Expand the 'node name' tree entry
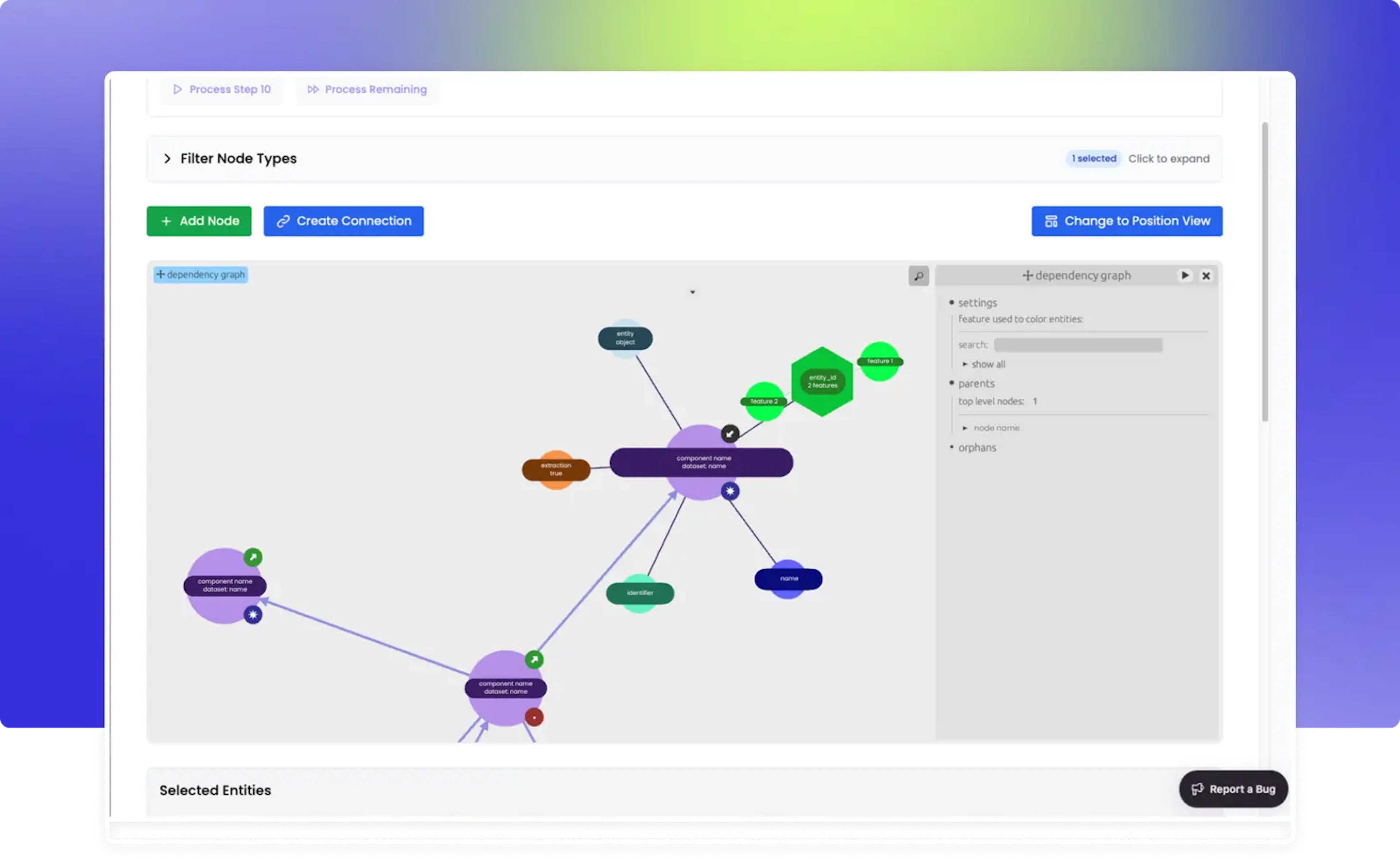The image size is (1400, 861). (965, 428)
